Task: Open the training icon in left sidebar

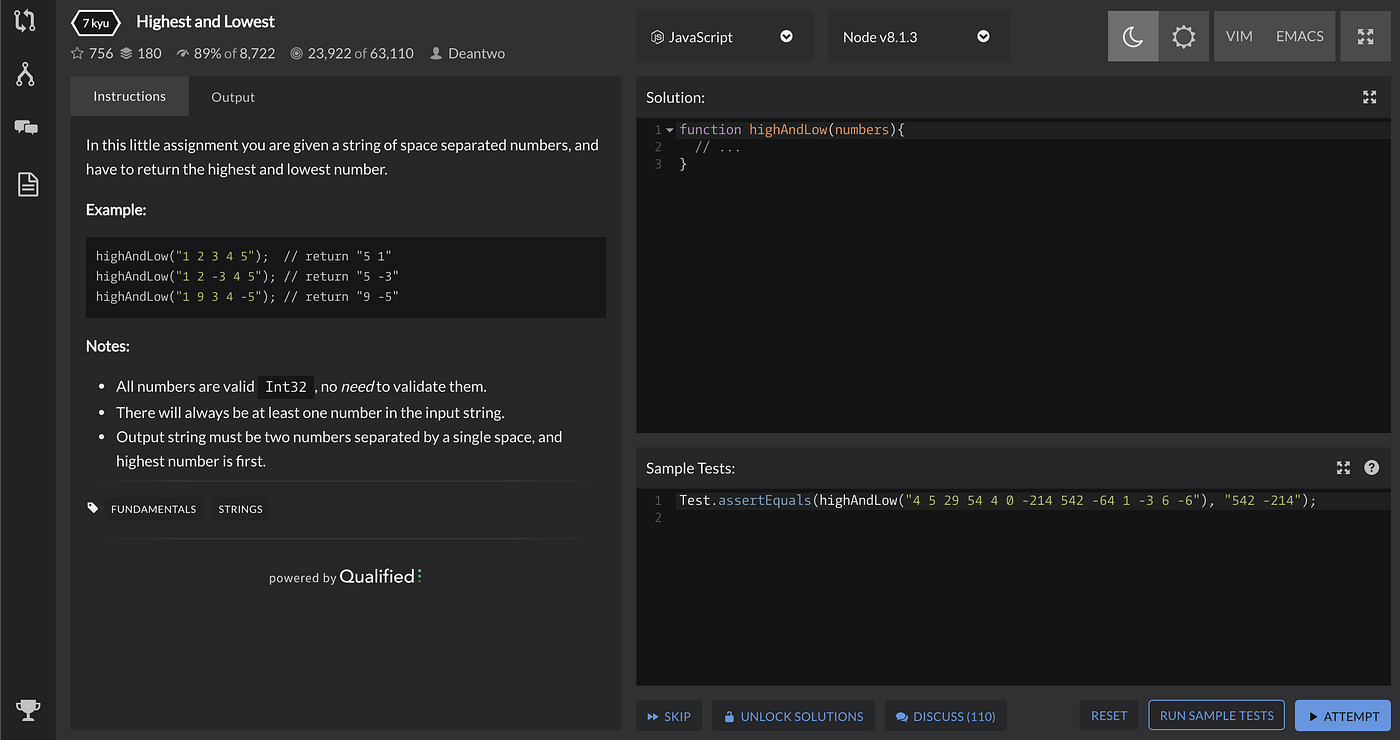Action: pyautogui.click(x=26, y=20)
